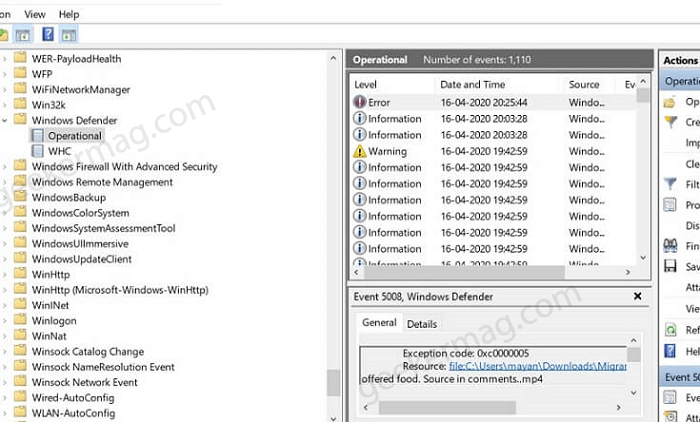Click the Refresh green icon in Actions
The image size is (700, 422).
[670, 330]
